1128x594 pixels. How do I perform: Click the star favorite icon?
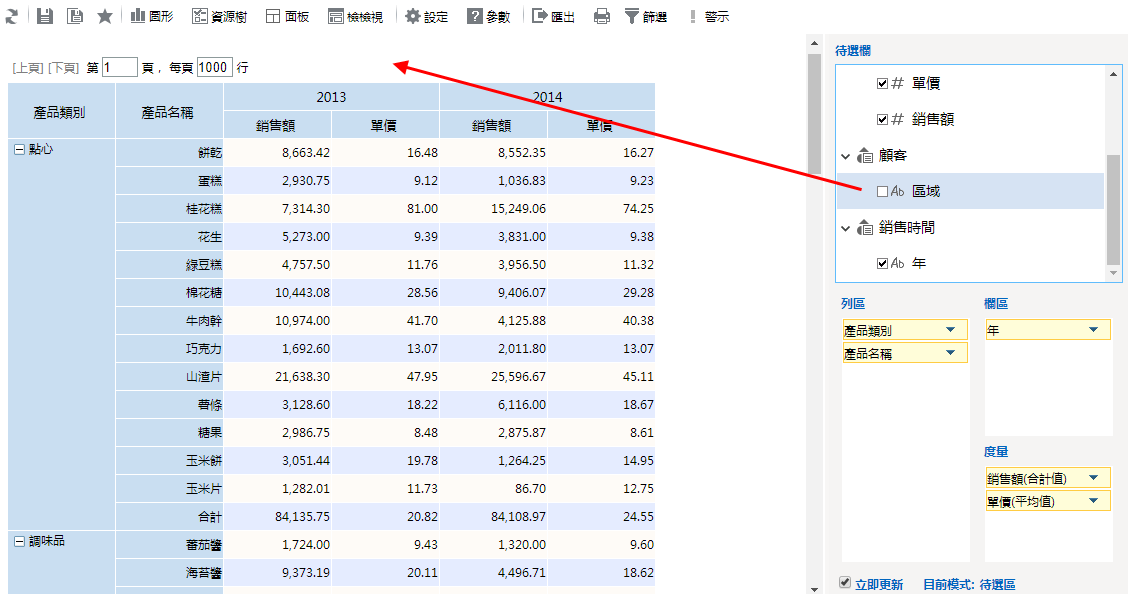click(105, 16)
